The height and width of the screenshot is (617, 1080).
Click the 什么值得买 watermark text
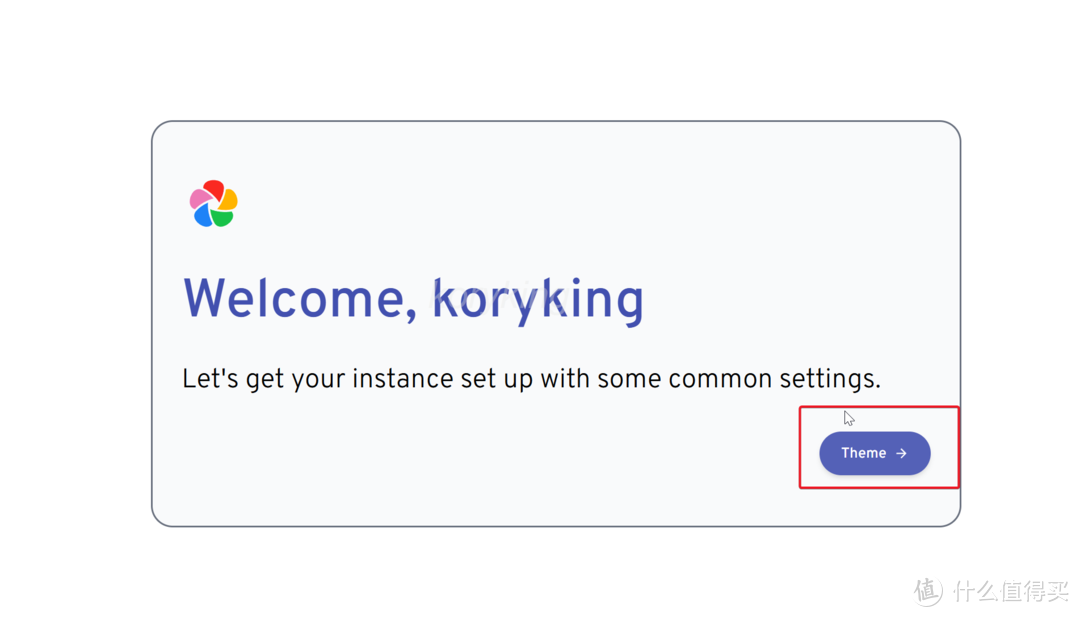tap(1010, 591)
